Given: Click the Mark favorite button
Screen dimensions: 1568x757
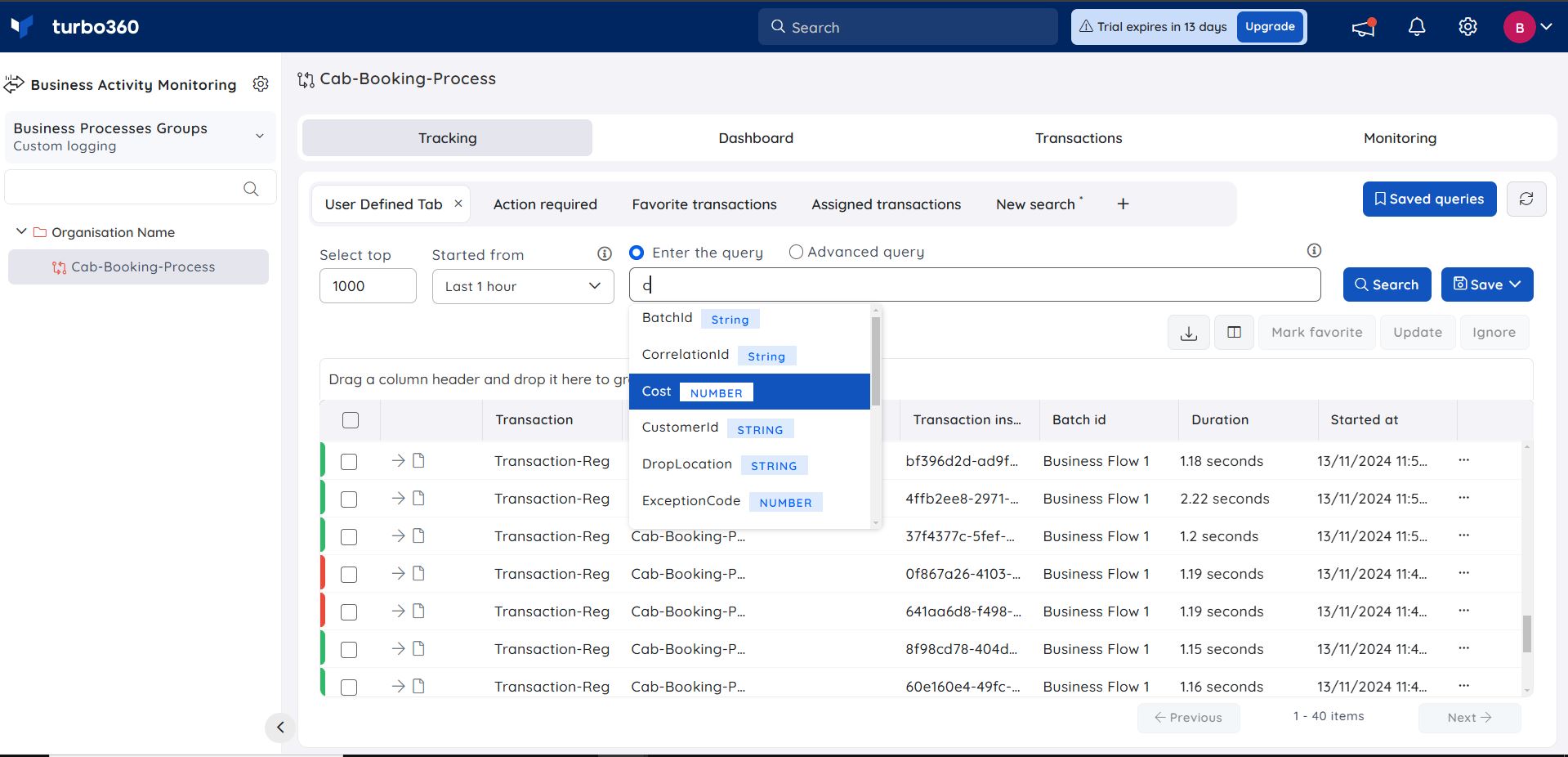Looking at the screenshot, I should [1316, 333].
